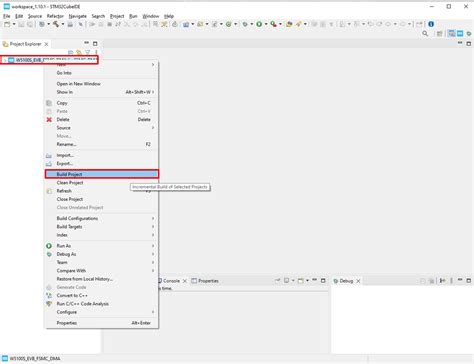Expand Show In submenu
This screenshot has height=364, width=474.
pos(102,92)
